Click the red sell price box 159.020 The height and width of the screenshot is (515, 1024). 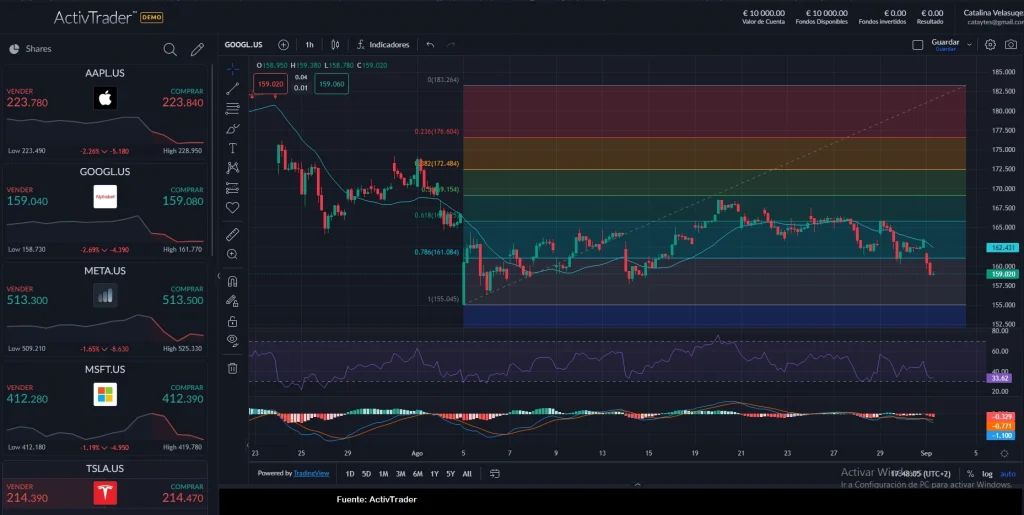click(270, 84)
